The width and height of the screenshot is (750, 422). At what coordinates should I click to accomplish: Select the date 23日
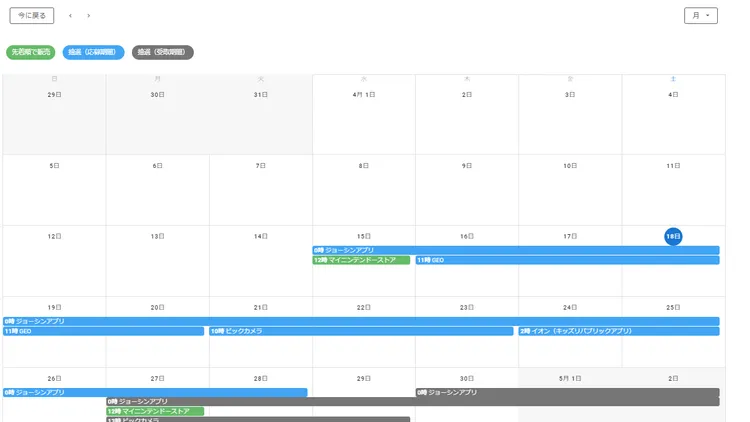(467, 308)
